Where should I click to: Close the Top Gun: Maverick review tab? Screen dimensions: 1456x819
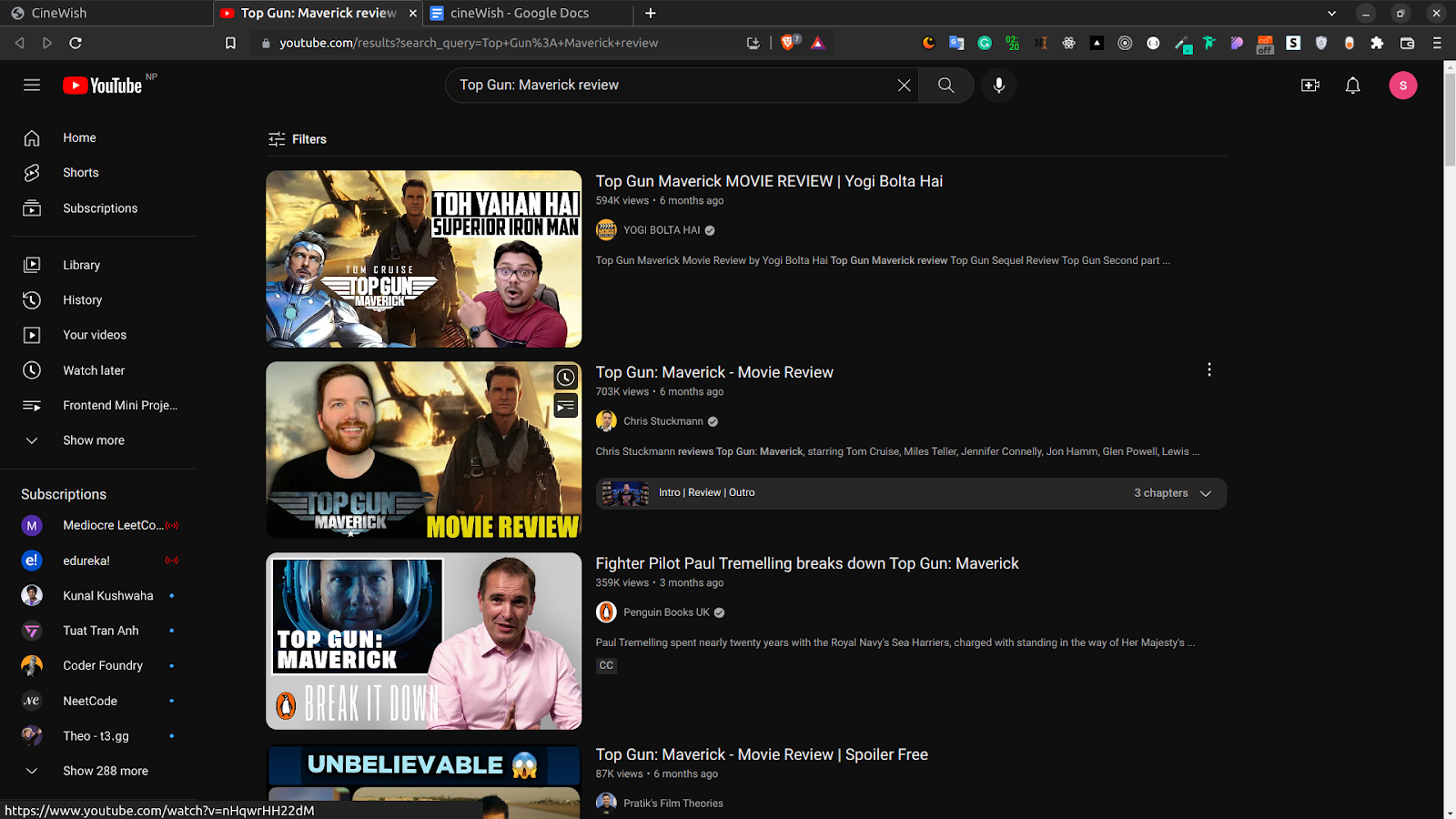pyautogui.click(x=413, y=13)
